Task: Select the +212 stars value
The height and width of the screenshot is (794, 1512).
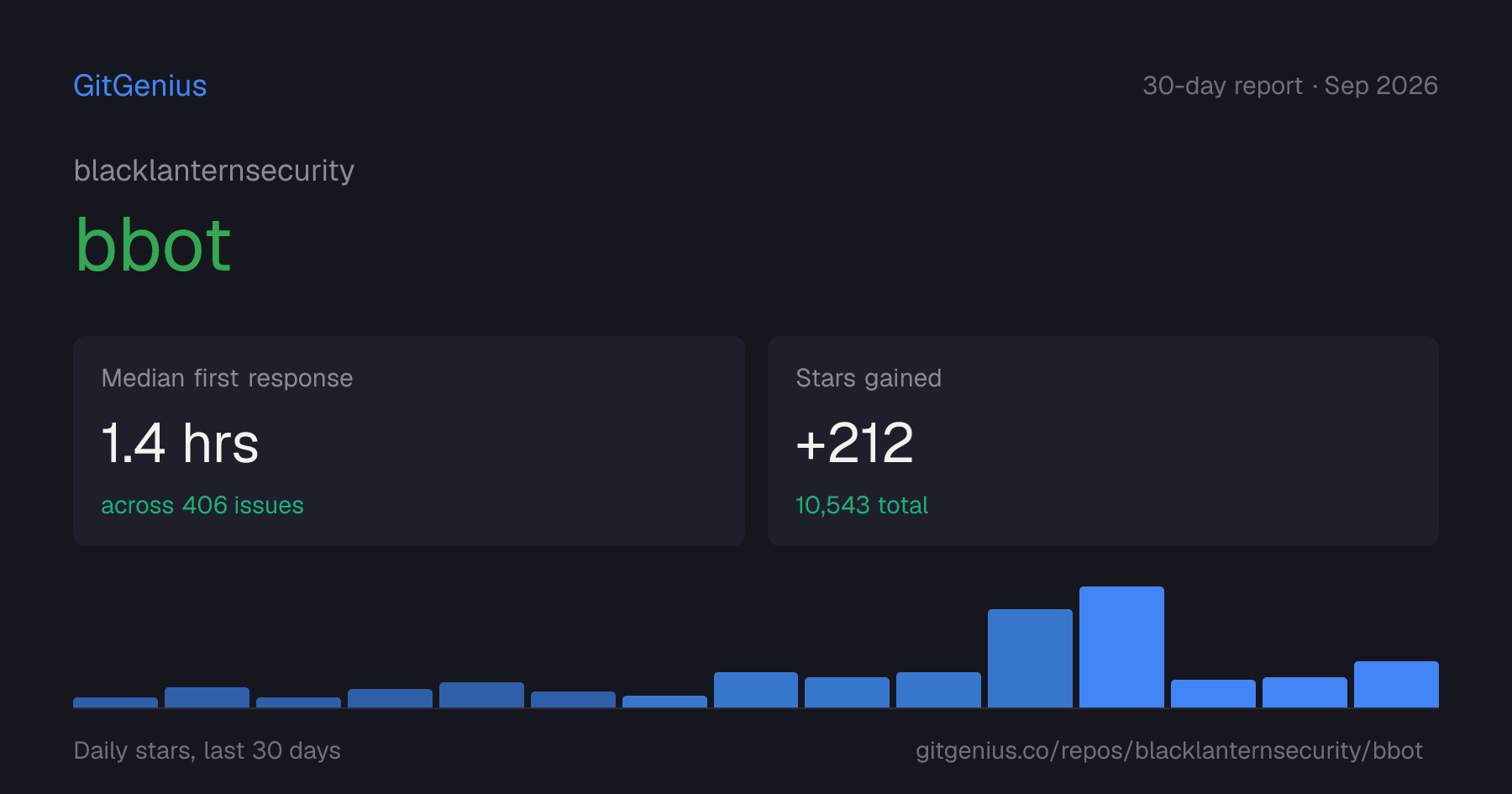Action: pyautogui.click(x=854, y=443)
